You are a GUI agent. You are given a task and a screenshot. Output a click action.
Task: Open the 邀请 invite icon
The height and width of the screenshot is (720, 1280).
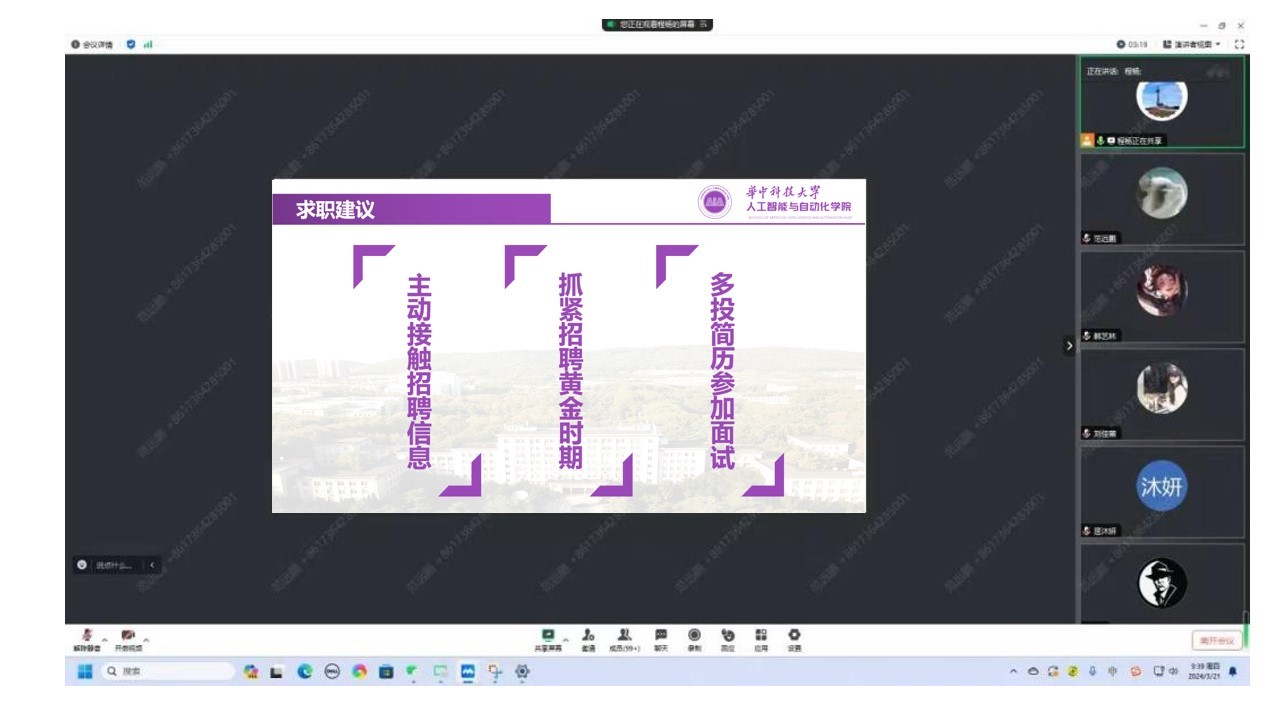coord(588,638)
